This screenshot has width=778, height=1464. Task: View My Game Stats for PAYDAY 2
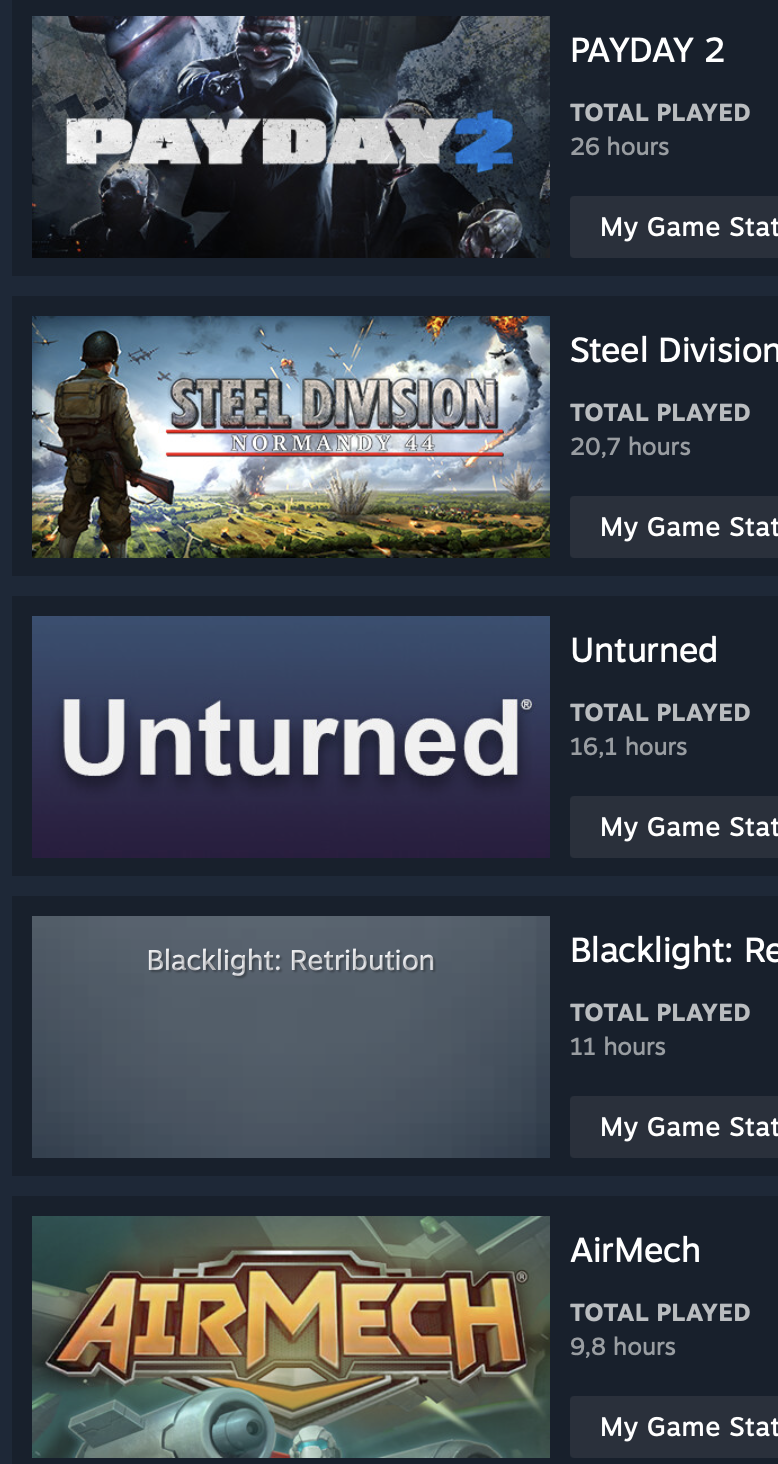[x=674, y=227]
